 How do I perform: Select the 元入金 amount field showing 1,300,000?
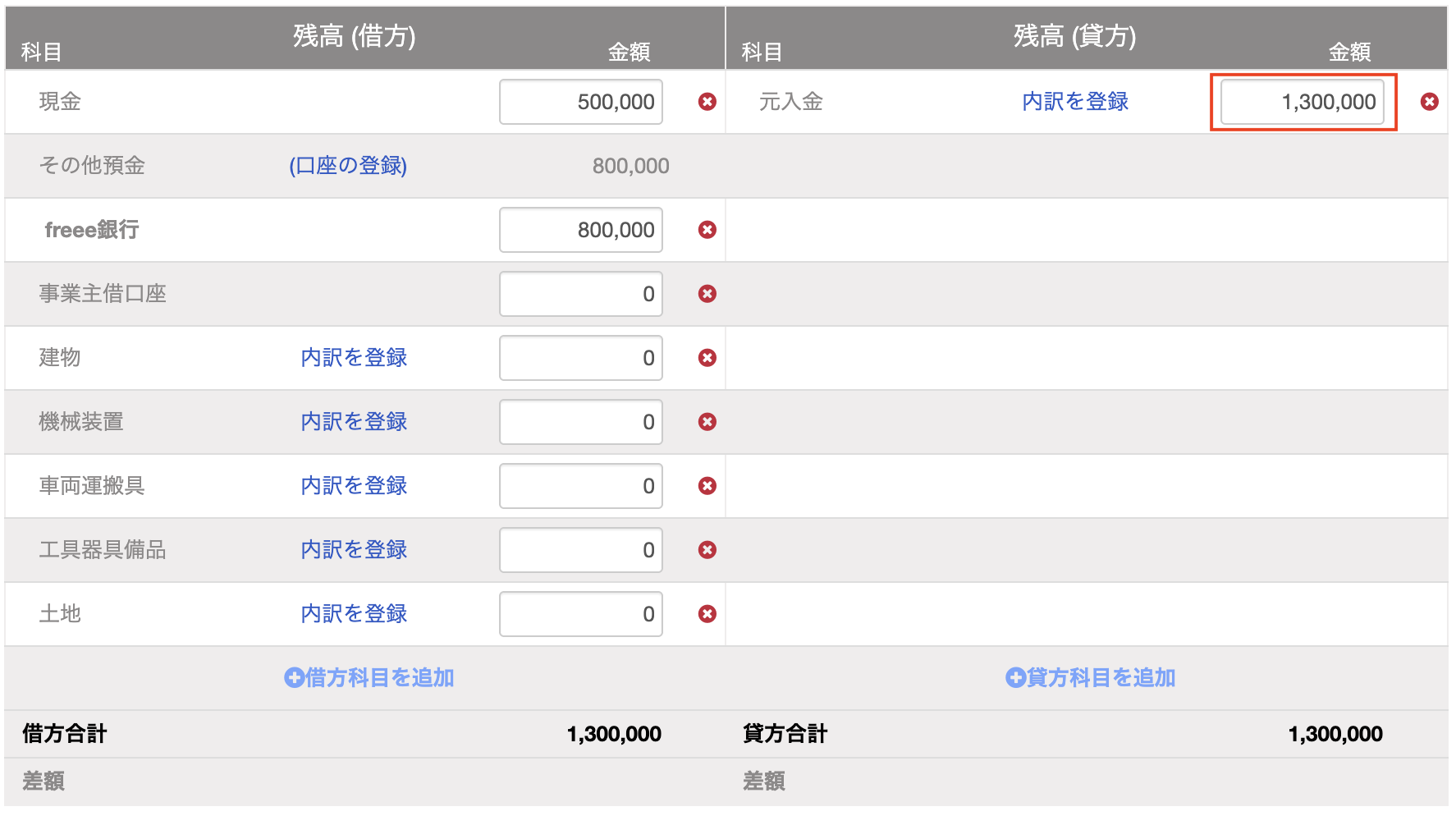pos(1303,102)
